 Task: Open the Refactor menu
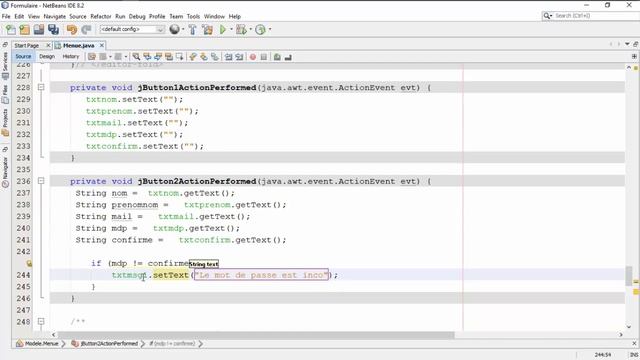(100, 16)
